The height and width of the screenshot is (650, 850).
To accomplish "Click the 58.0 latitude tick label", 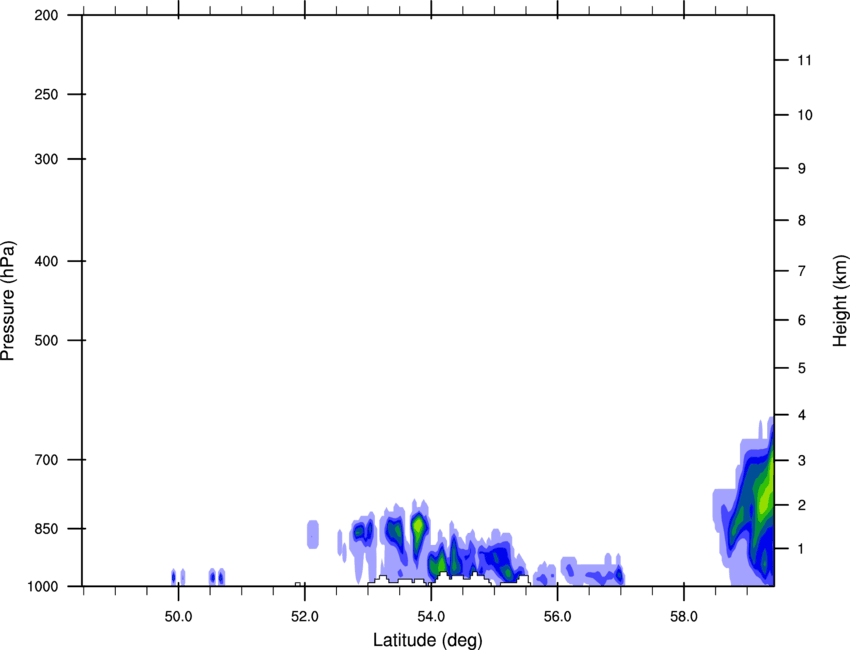I will point(684,617).
